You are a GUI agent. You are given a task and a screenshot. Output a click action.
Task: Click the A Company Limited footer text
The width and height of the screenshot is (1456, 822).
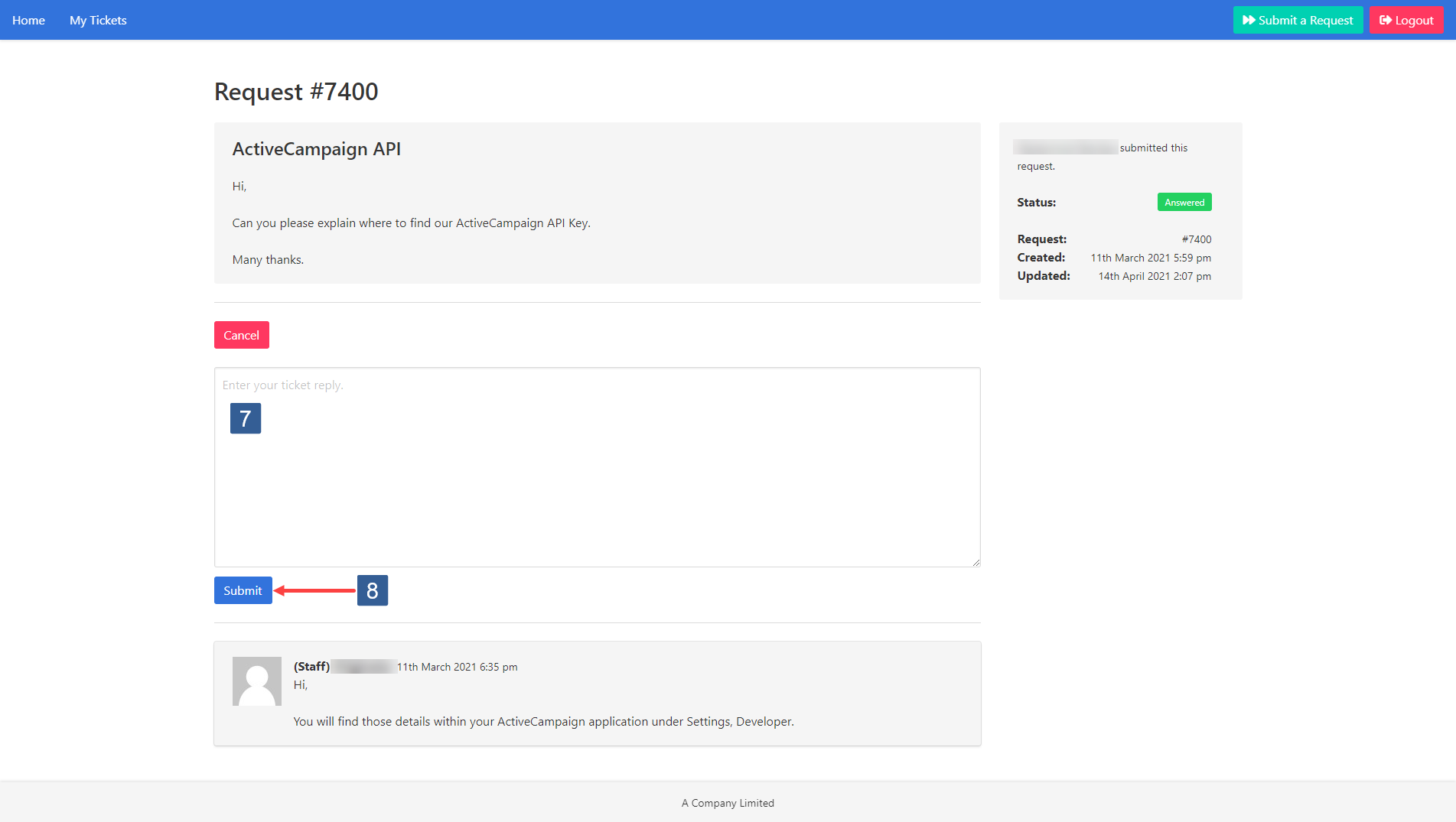click(727, 803)
